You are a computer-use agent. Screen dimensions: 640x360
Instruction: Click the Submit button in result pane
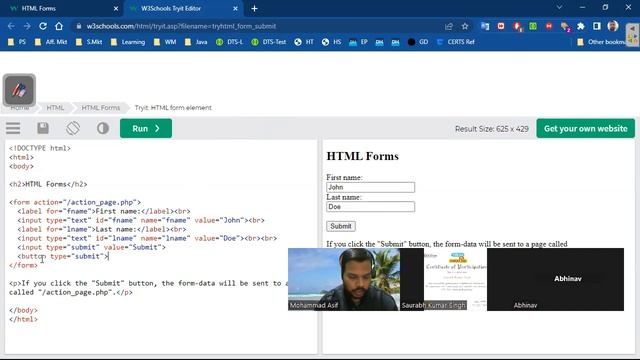pyautogui.click(x=341, y=226)
